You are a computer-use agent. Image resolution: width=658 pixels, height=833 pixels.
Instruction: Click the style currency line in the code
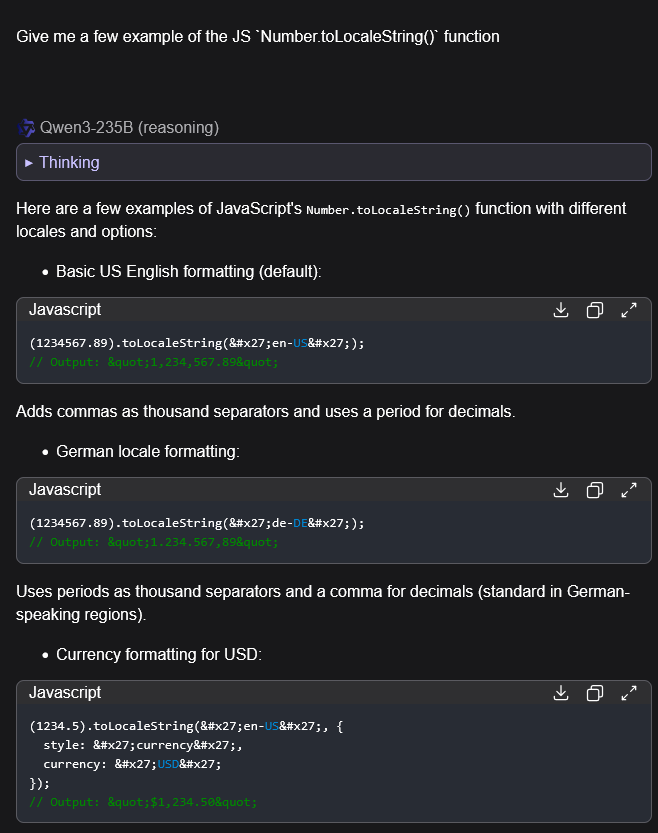[x=143, y=745]
